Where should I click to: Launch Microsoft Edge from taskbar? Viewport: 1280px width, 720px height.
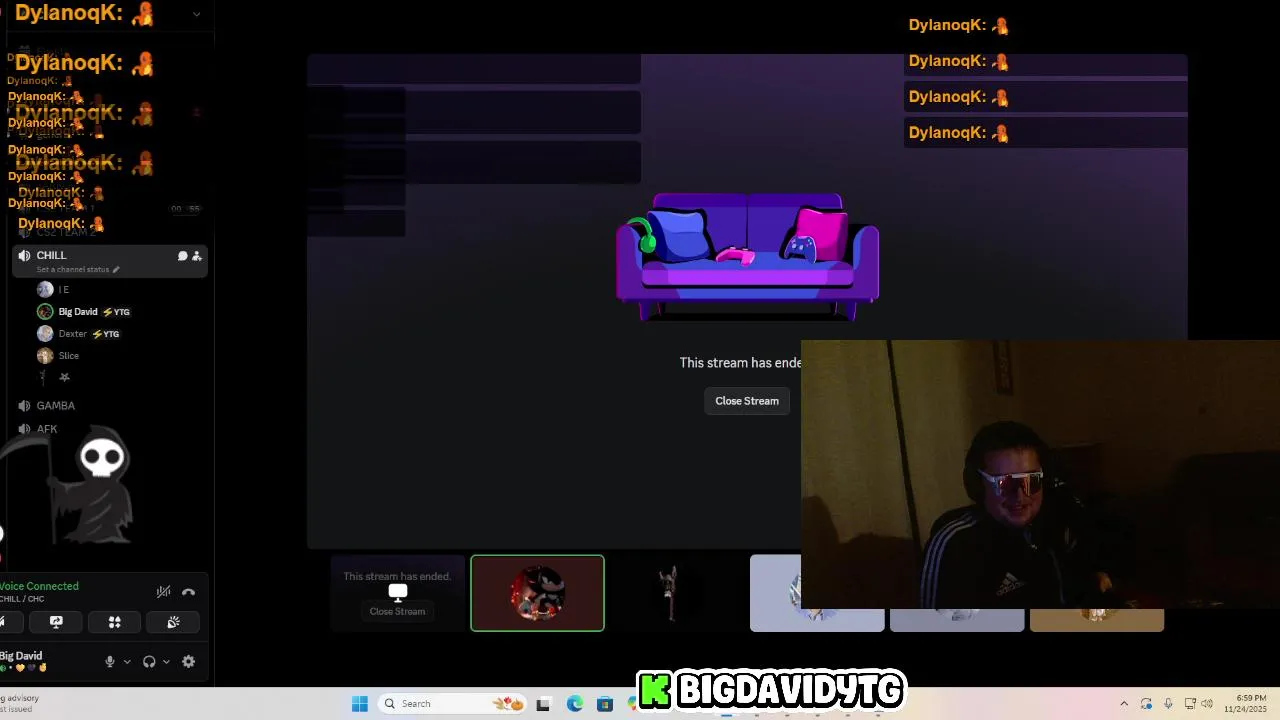pos(575,704)
